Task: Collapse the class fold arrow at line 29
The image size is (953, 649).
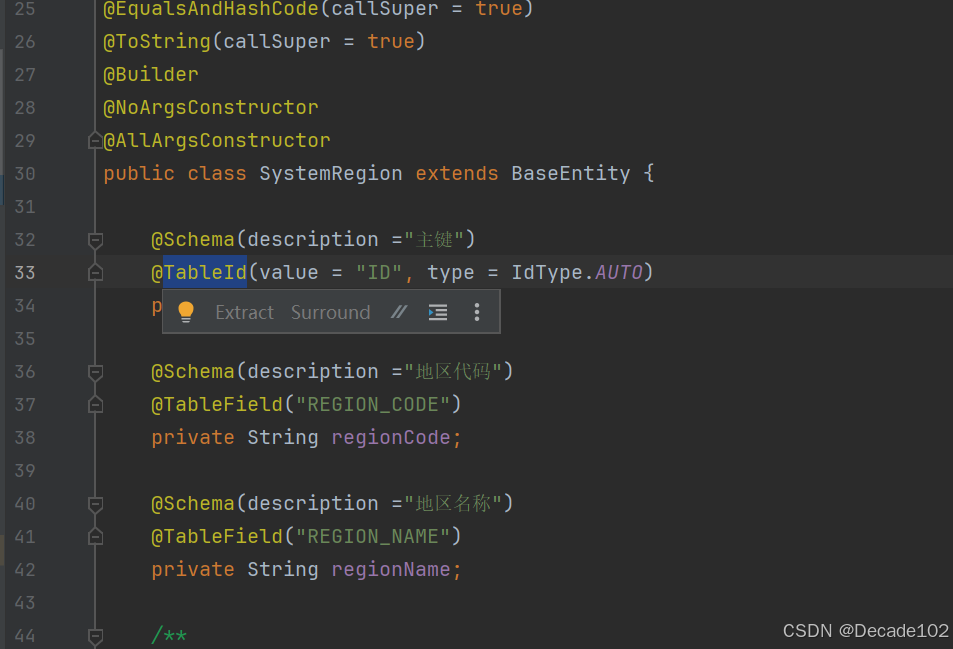Action: tap(95, 140)
